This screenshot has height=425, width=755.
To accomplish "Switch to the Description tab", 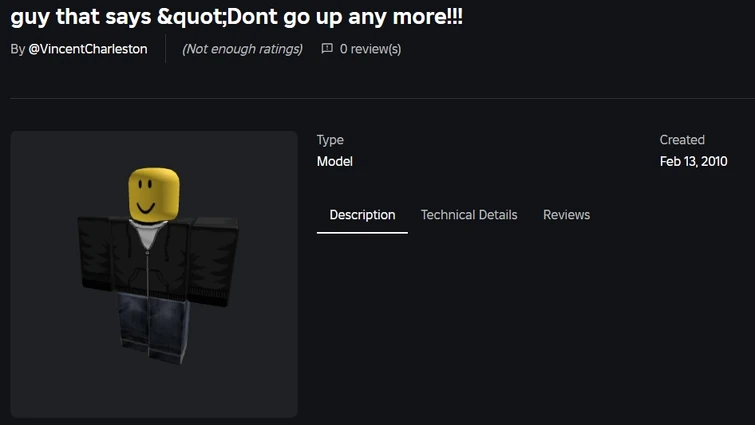I will click(x=362, y=215).
